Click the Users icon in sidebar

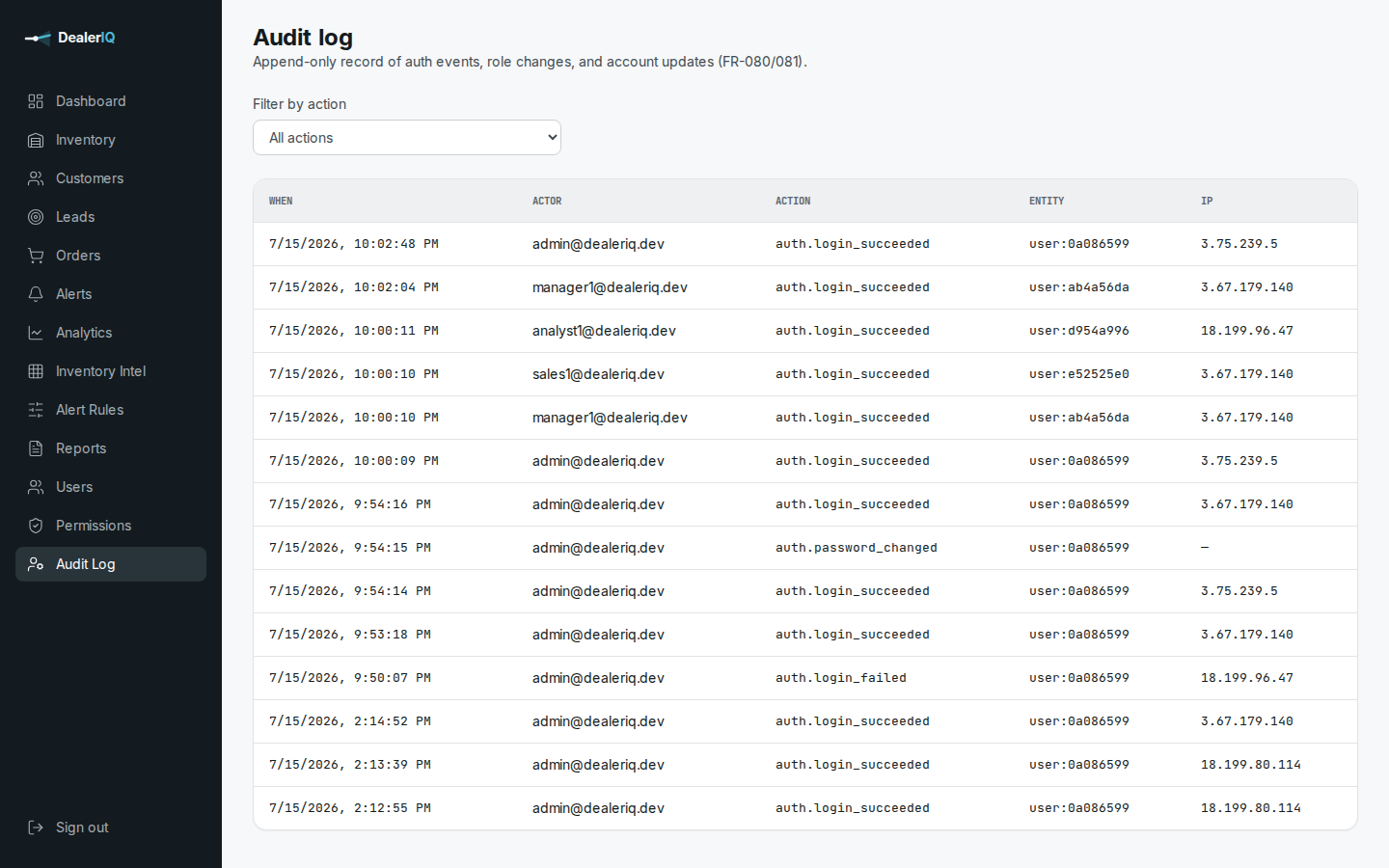click(x=36, y=487)
